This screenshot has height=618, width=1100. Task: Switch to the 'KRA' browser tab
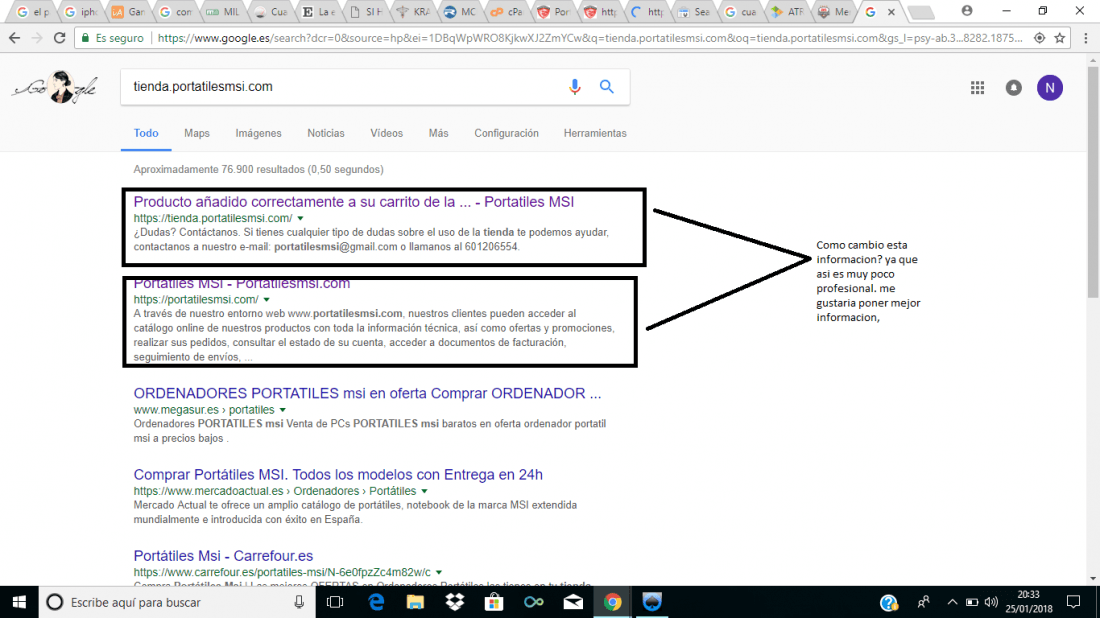414,12
